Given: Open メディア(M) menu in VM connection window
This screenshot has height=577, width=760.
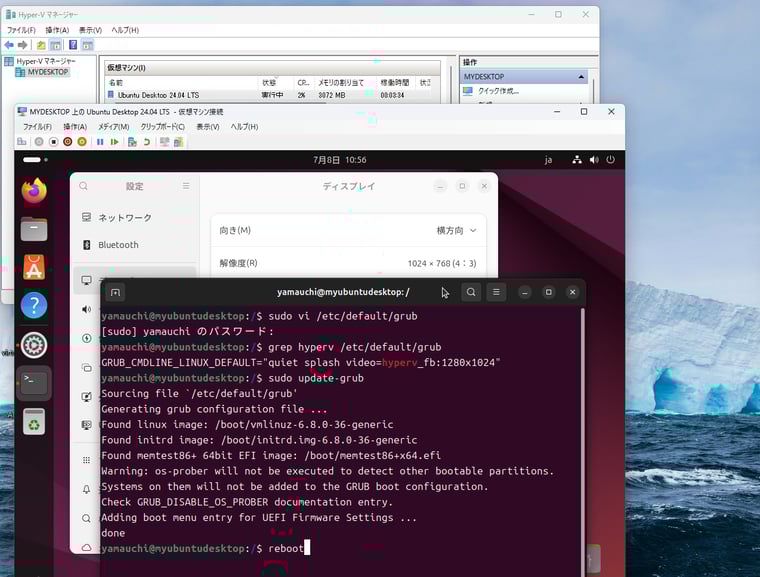Looking at the screenshot, I should tap(114, 127).
